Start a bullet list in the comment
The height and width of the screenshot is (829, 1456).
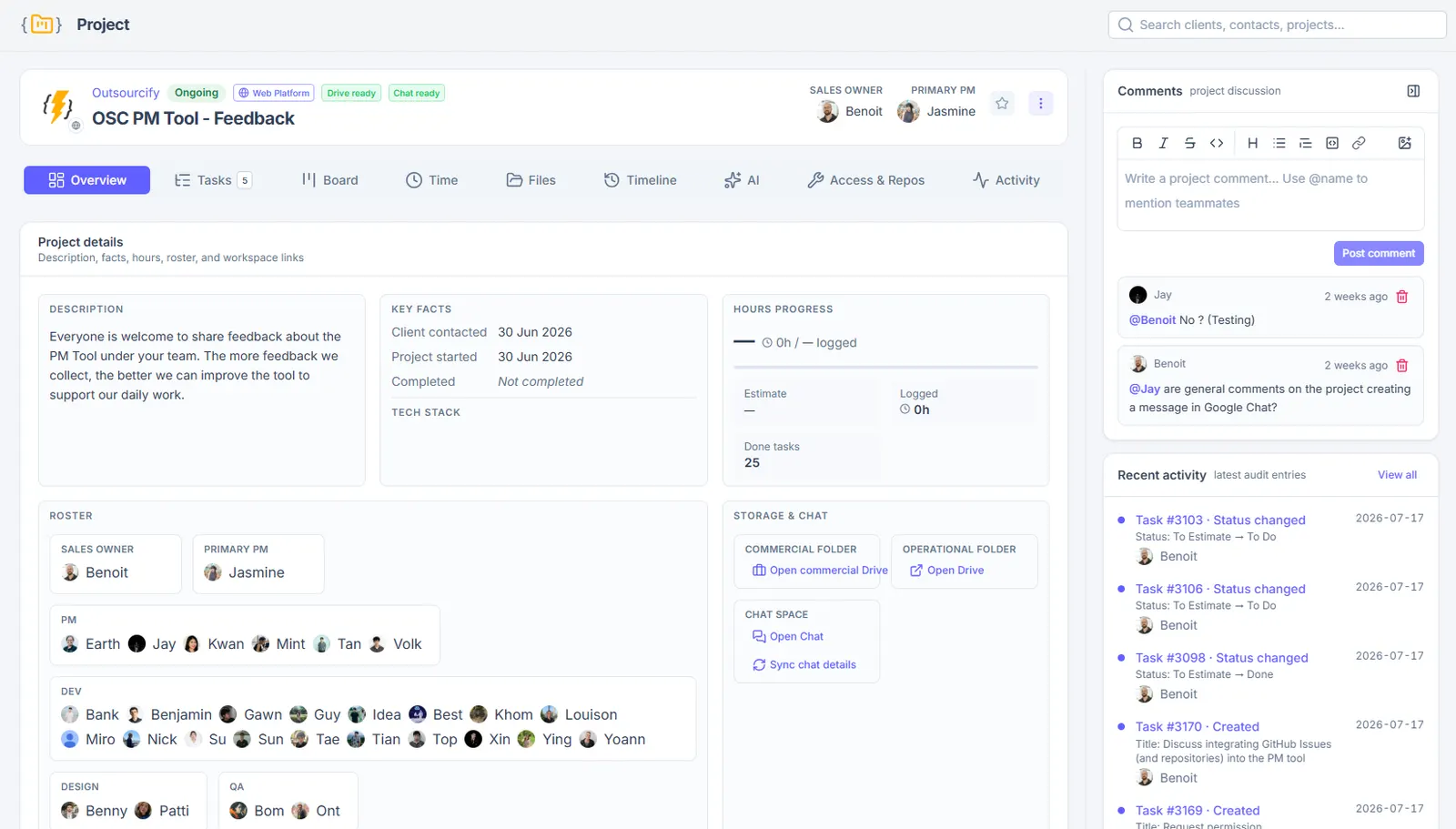point(1279,143)
